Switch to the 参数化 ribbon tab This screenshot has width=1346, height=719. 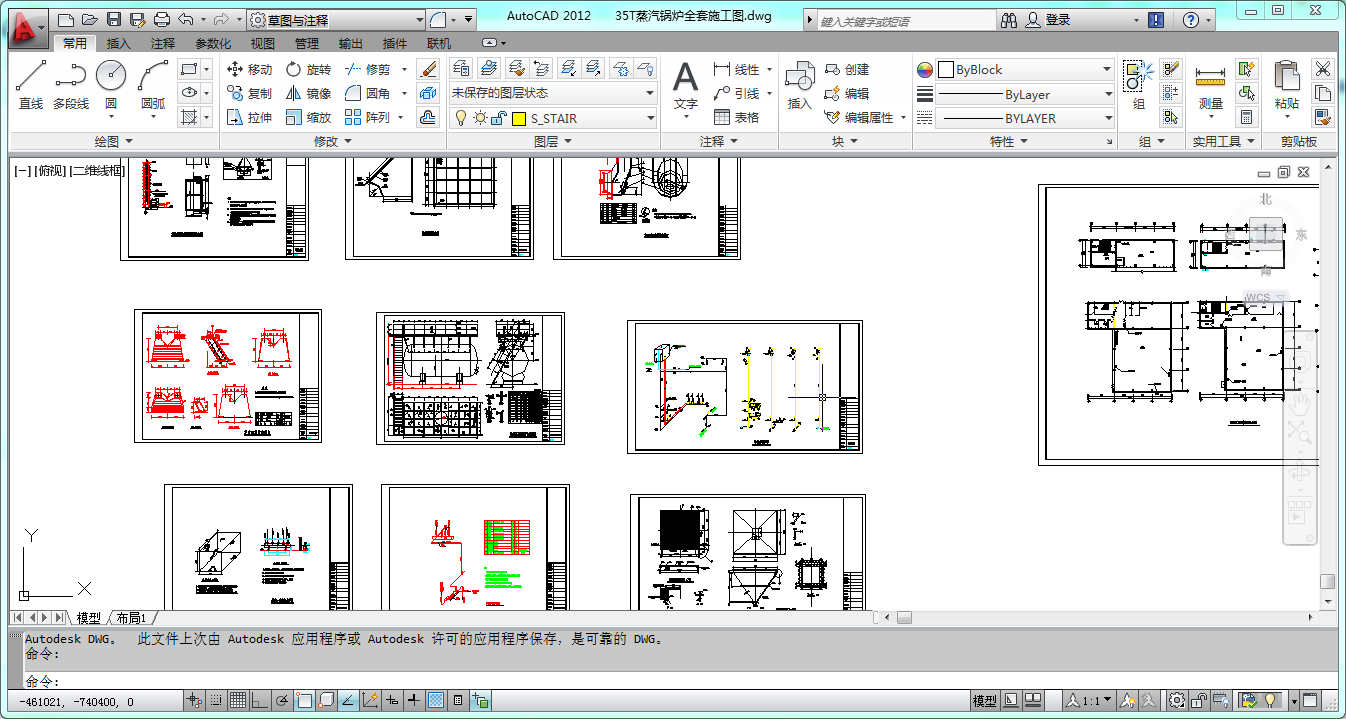[x=213, y=44]
